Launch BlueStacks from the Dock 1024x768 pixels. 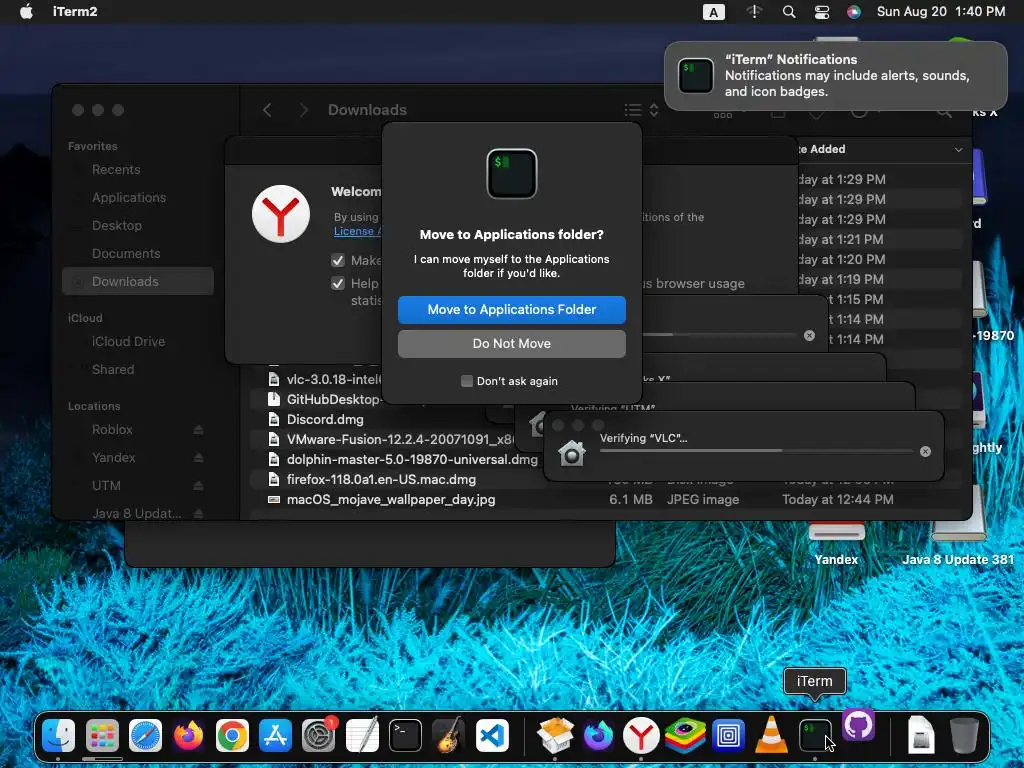684,735
